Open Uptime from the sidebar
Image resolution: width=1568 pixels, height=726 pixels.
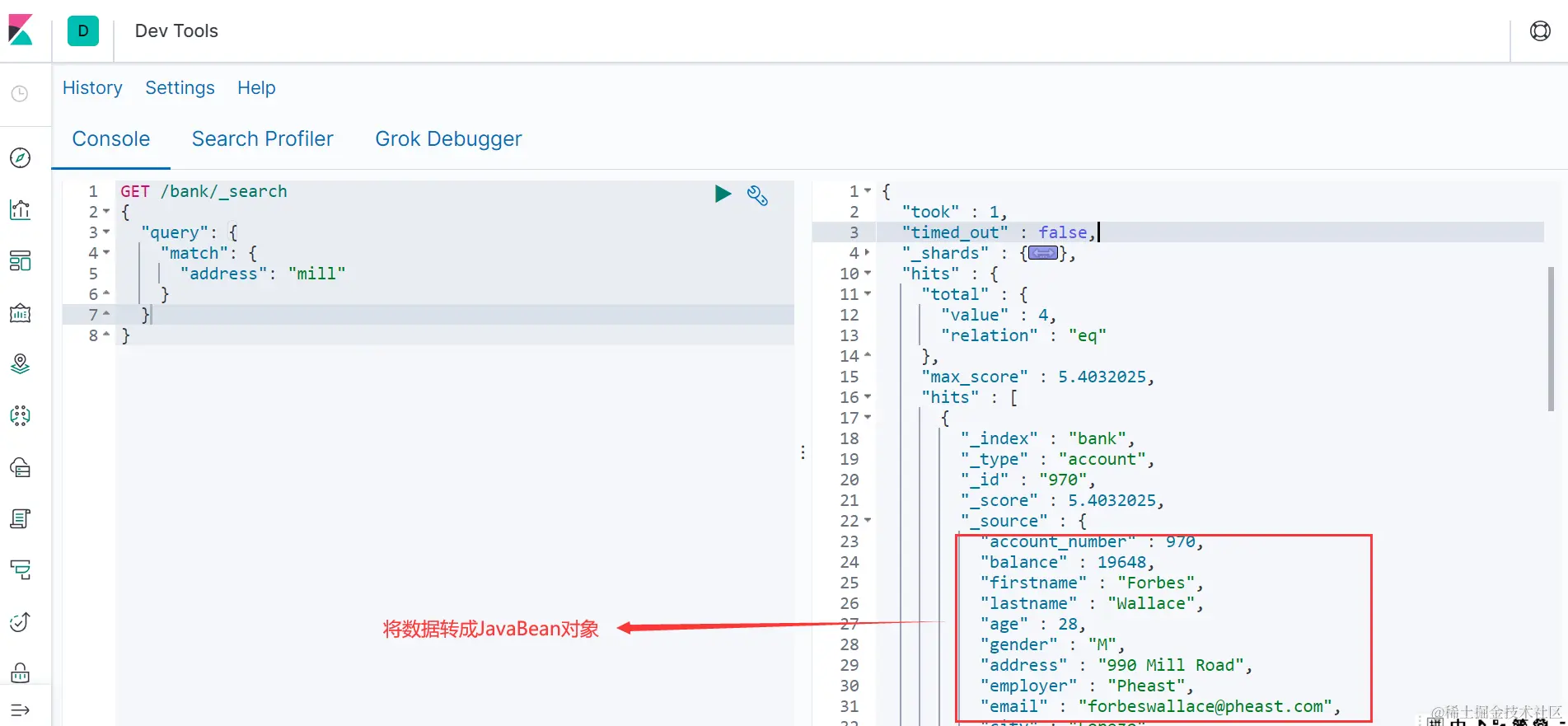(21, 621)
